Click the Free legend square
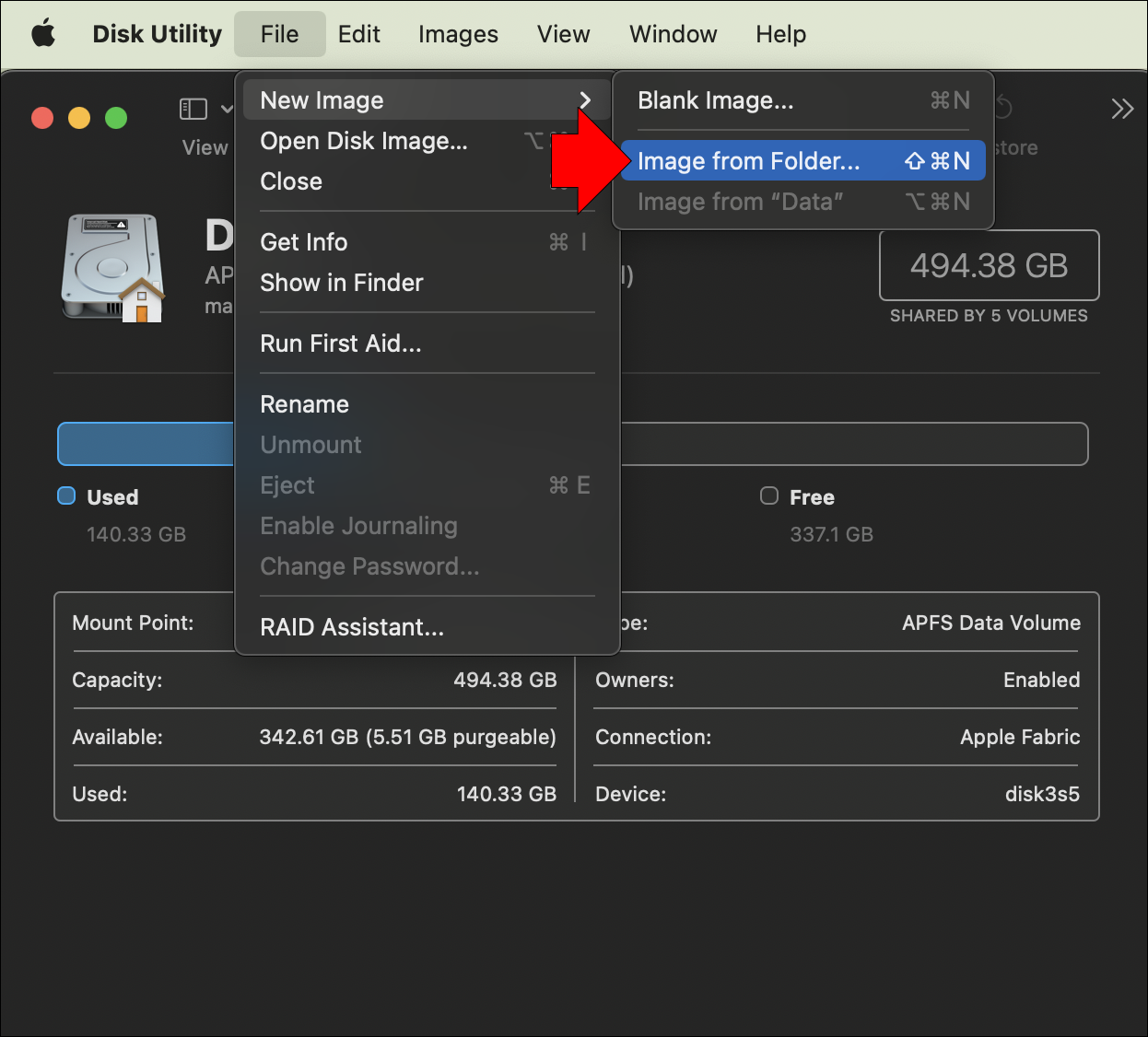Viewport: 1148px width, 1037px height. point(769,496)
